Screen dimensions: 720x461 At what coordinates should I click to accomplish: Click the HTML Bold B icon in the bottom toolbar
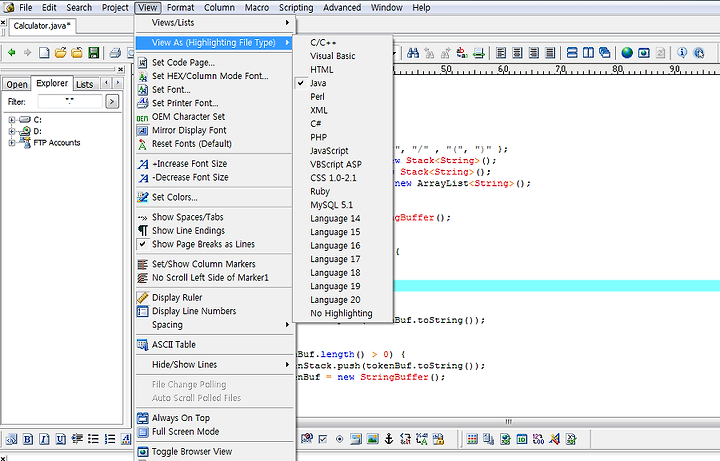tap(28, 439)
